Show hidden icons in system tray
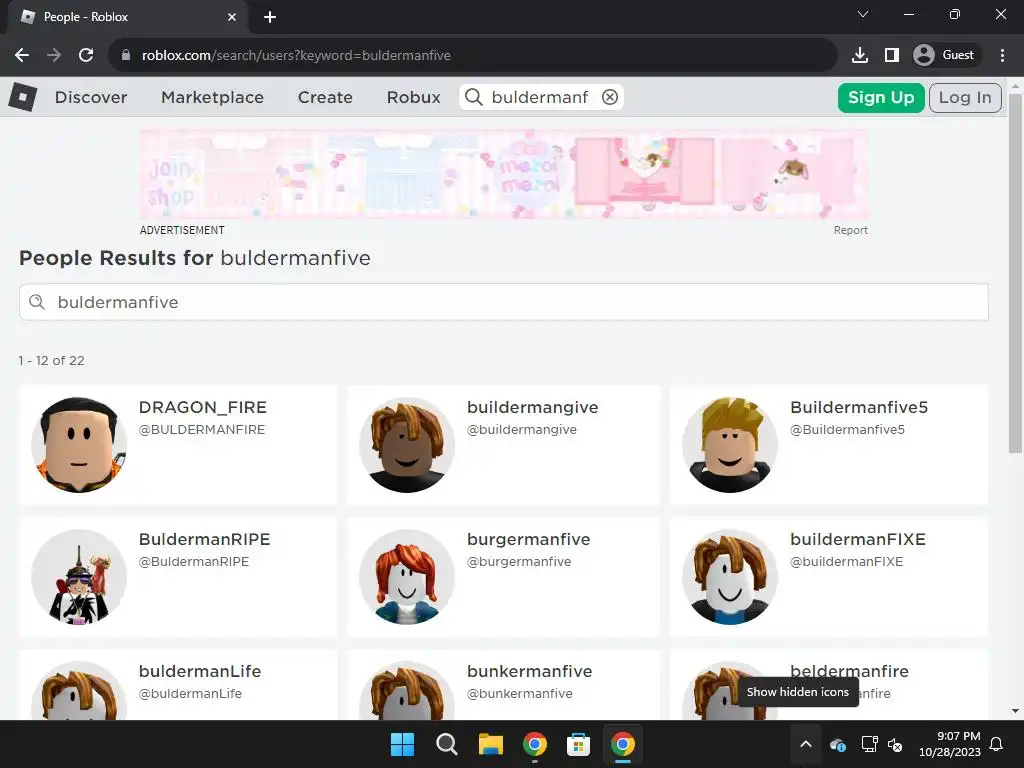This screenshot has width=1024, height=768. click(806, 744)
